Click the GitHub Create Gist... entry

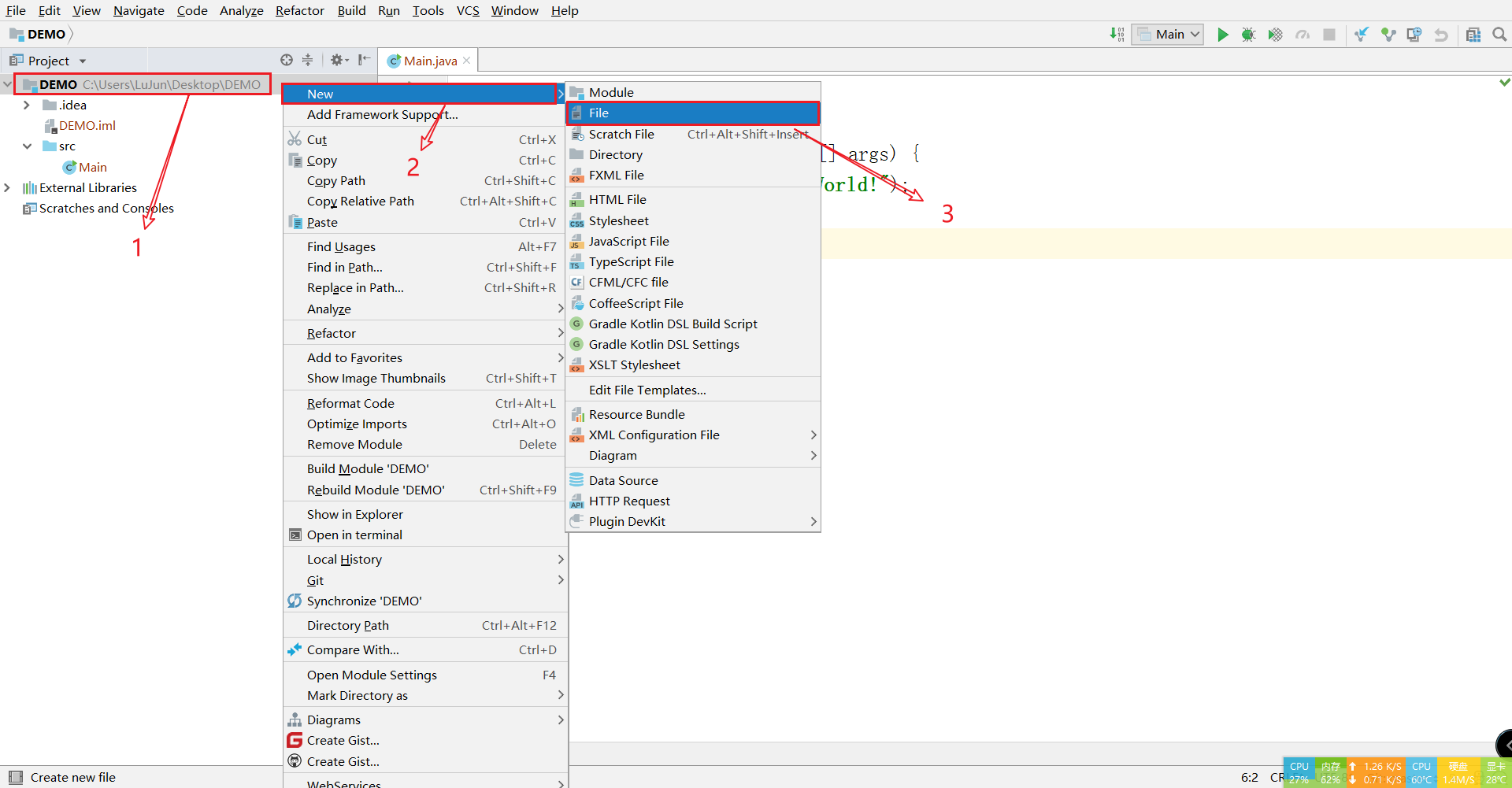425,761
